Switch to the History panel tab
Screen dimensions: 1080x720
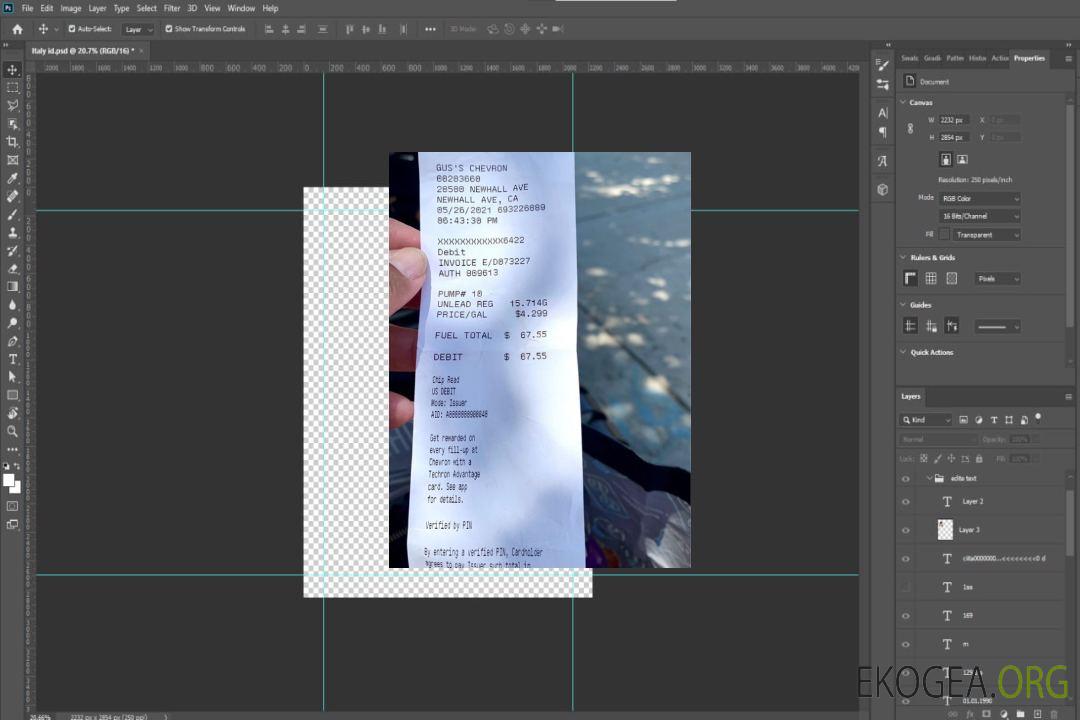coord(977,58)
